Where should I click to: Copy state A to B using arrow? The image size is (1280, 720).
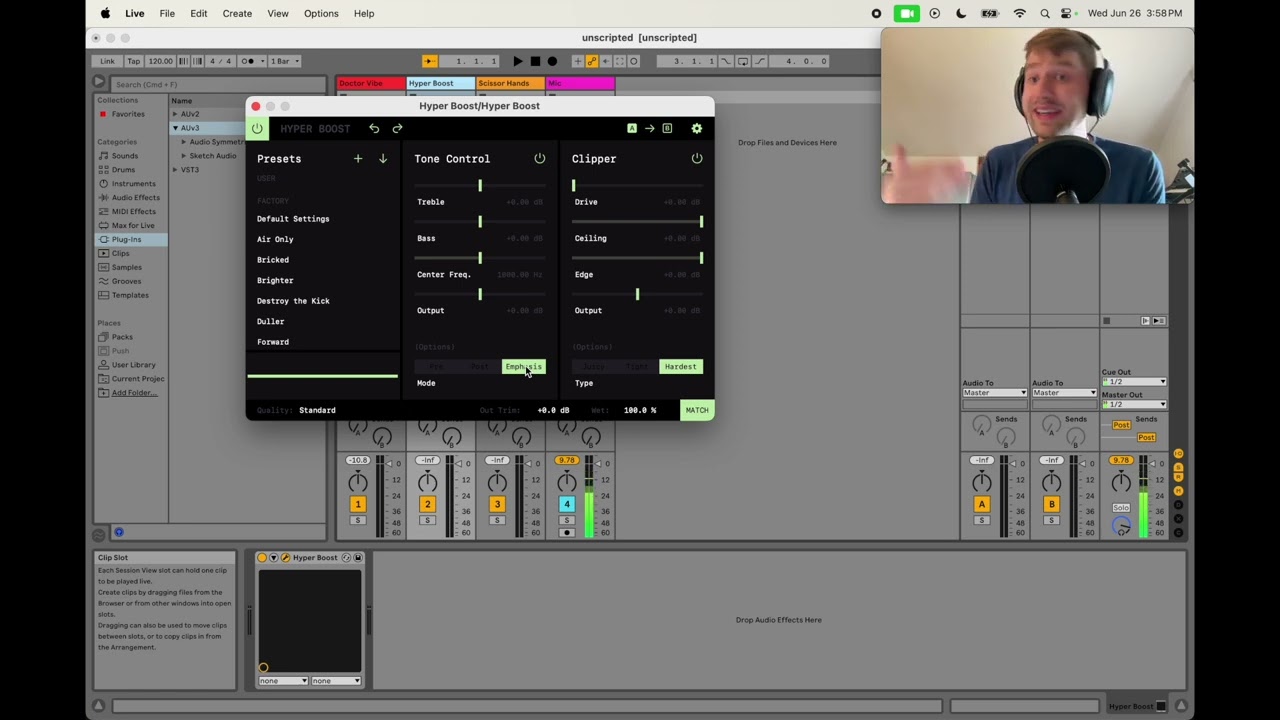[x=649, y=129]
